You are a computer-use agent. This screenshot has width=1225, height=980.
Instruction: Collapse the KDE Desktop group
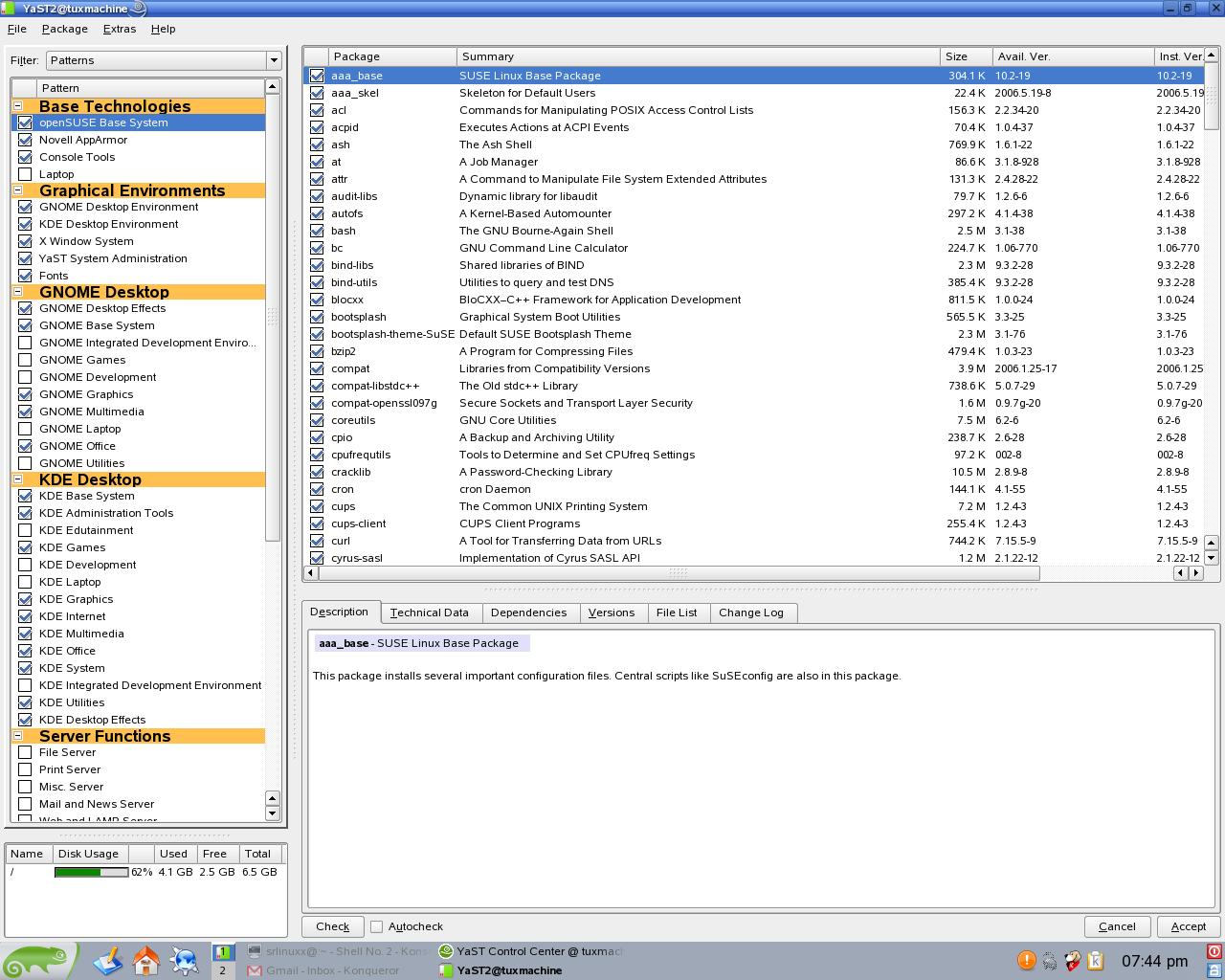(x=18, y=479)
